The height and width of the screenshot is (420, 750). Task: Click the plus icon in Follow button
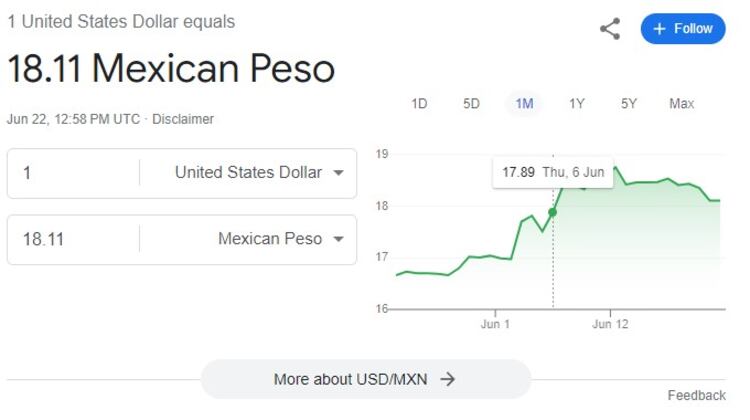pyautogui.click(x=659, y=29)
